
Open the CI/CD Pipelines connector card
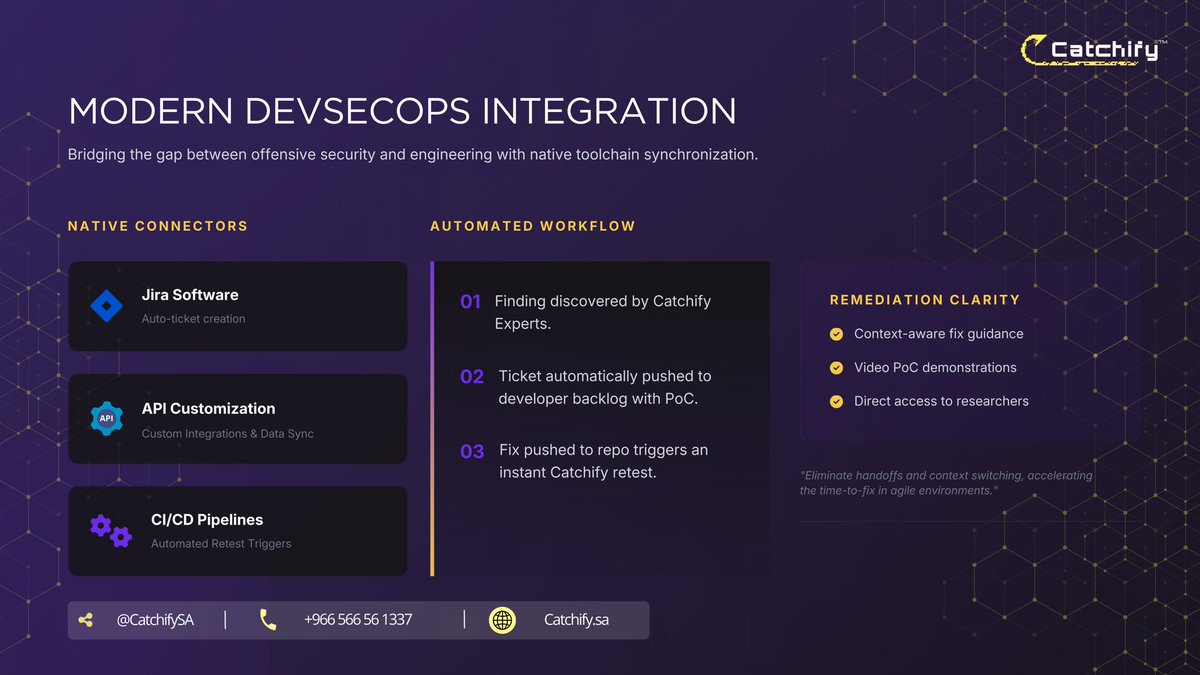click(x=238, y=531)
